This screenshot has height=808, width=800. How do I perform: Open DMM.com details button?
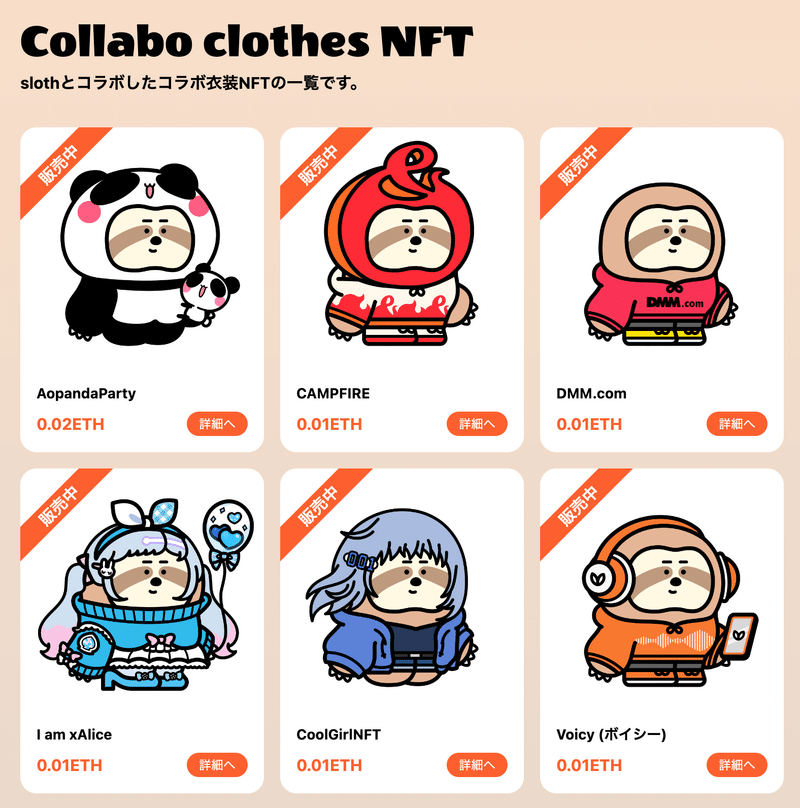click(x=737, y=424)
